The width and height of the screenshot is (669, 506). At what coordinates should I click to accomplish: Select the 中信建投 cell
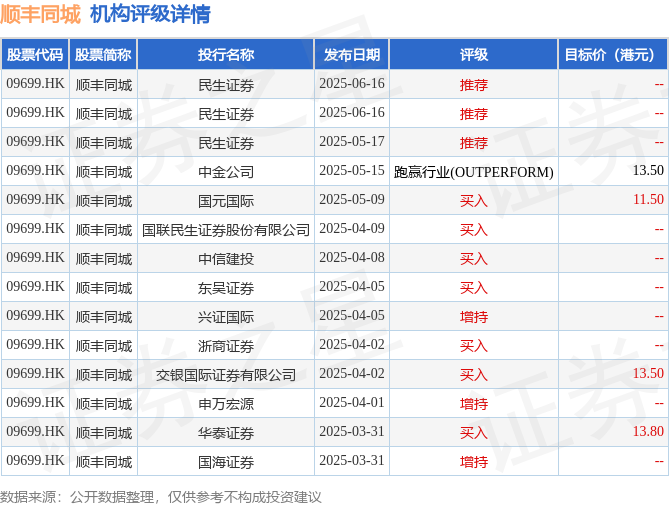(x=226, y=259)
